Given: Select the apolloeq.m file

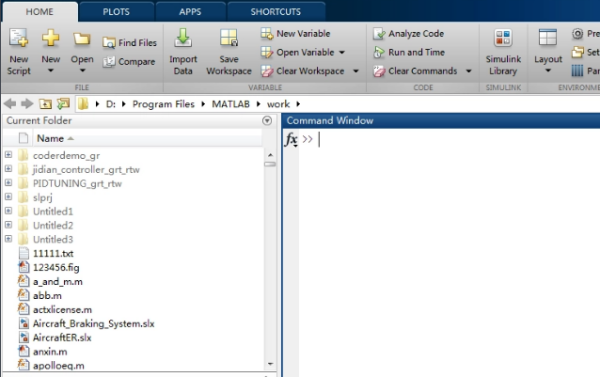Looking at the screenshot, I should click(x=59, y=366).
